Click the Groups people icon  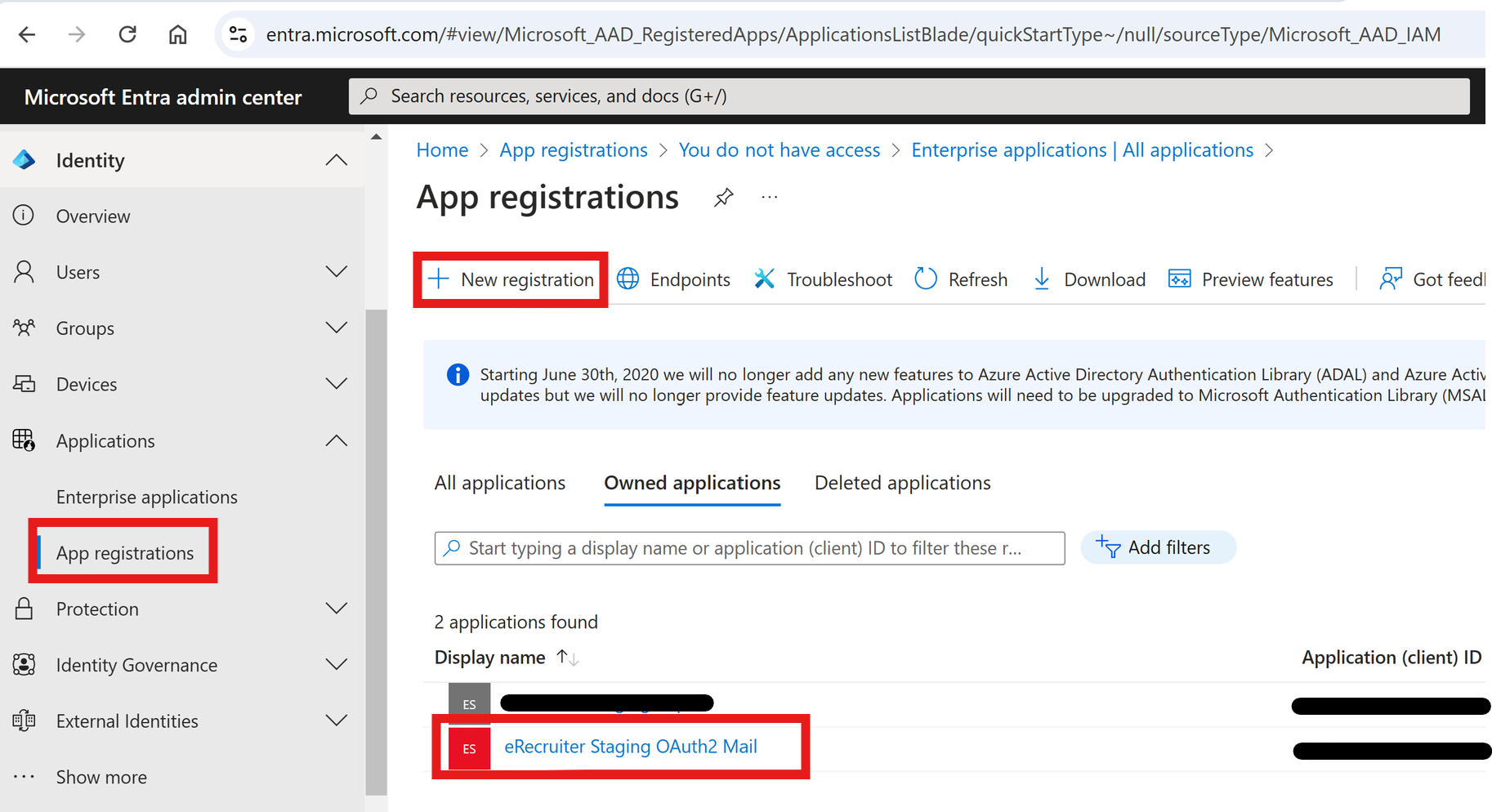[25, 328]
